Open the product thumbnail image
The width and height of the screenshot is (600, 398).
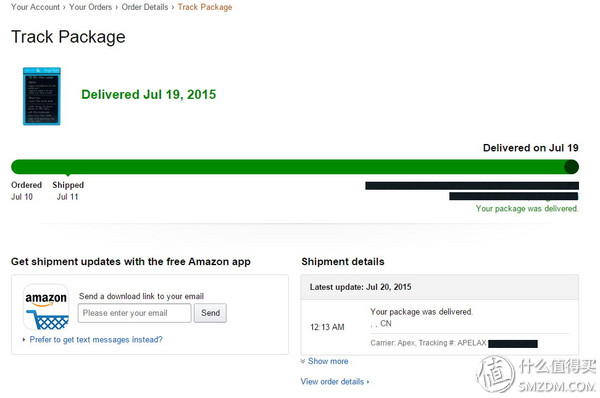pyautogui.click(x=42, y=96)
